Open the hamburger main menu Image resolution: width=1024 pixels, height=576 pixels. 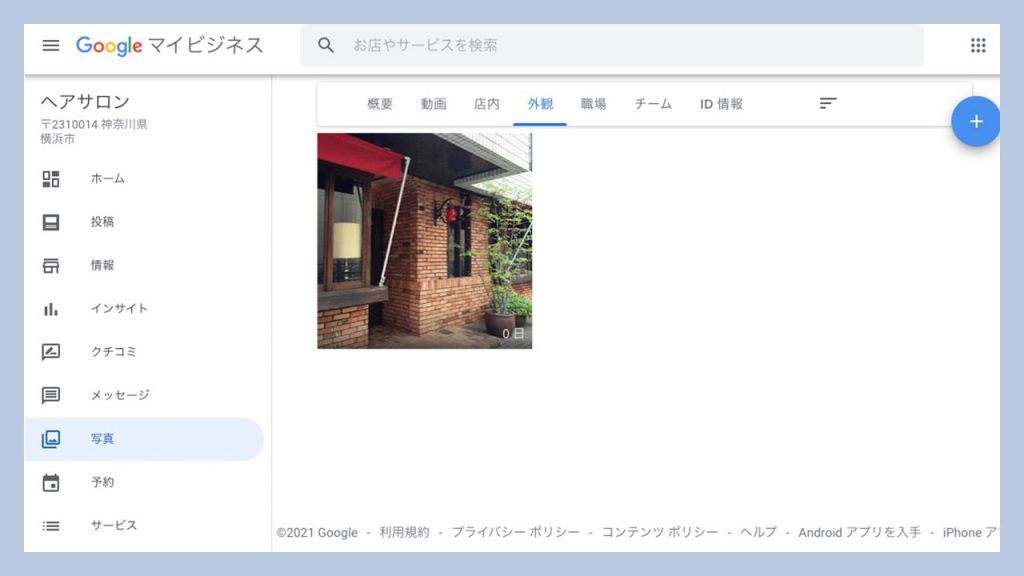[x=51, y=46]
